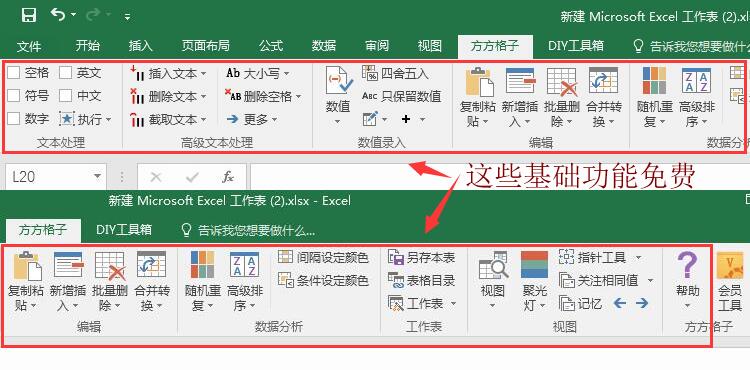750x370 pixels.
Task: Enable the 英文 checkbox
Action: [66, 73]
